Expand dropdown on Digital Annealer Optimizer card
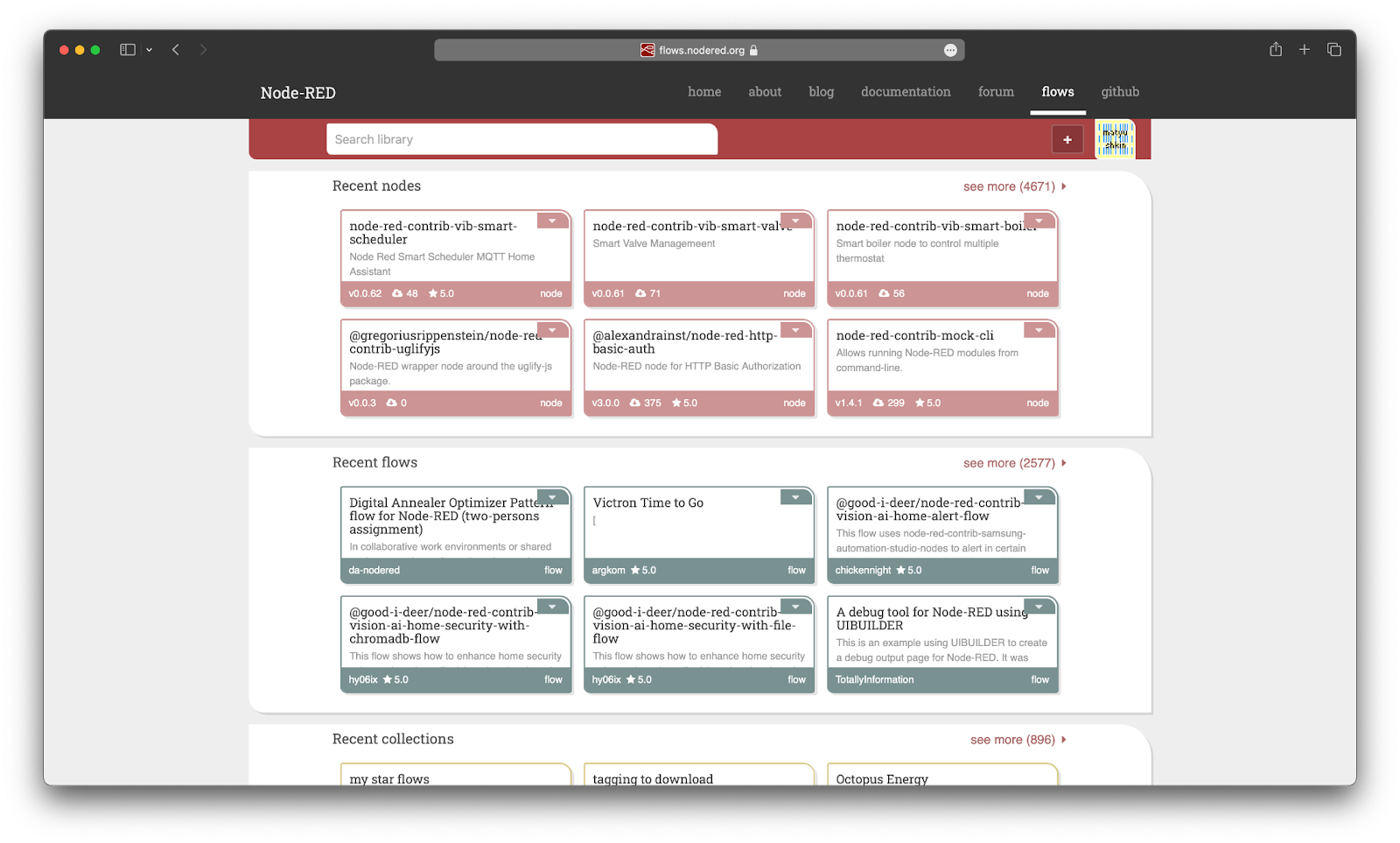 click(553, 497)
